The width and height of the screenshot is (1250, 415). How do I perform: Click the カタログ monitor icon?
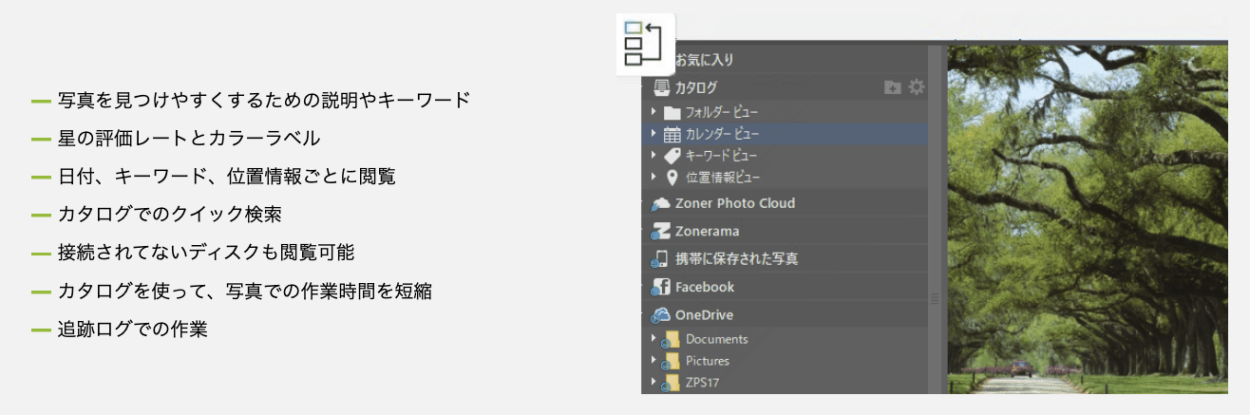pos(660,87)
